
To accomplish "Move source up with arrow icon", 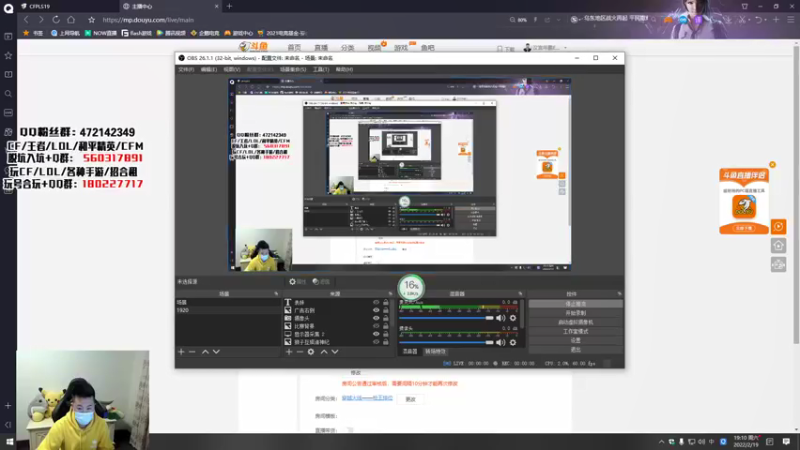I will click(x=324, y=352).
